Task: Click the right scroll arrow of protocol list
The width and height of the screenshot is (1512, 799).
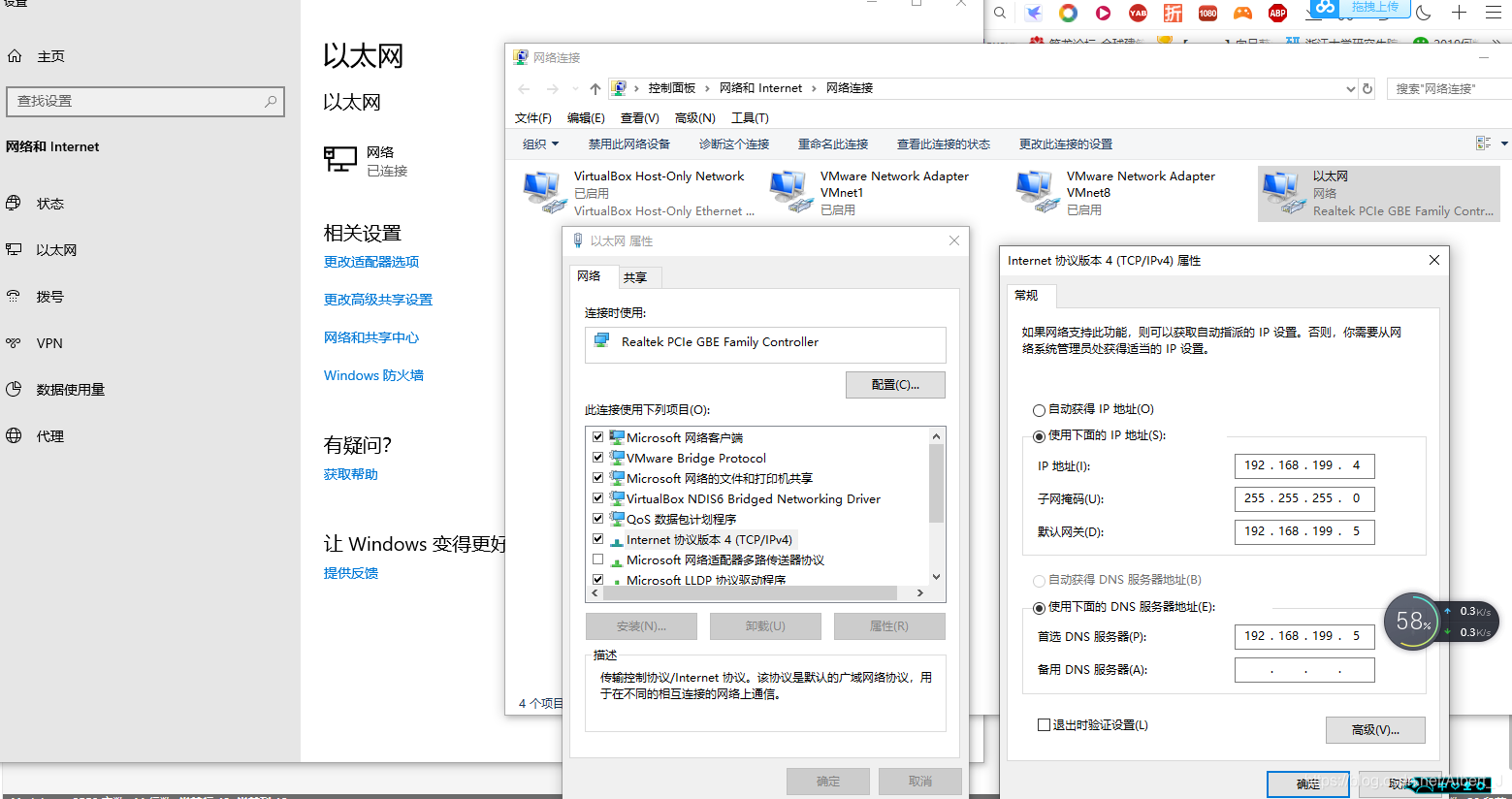Action: pyautogui.click(x=920, y=592)
